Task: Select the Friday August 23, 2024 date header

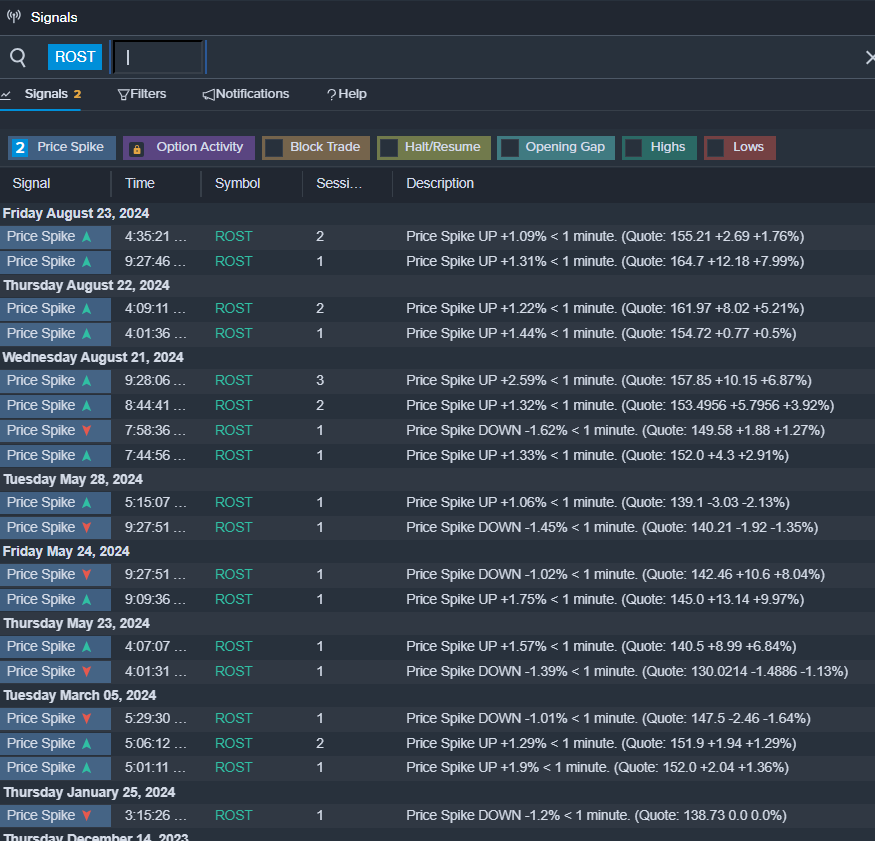Action: click(x=76, y=213)
